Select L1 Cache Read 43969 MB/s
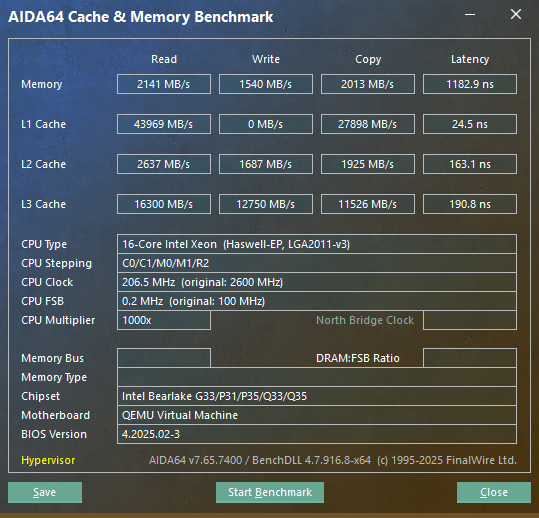This screenshot has width=539, height=518. click(164, 124)
